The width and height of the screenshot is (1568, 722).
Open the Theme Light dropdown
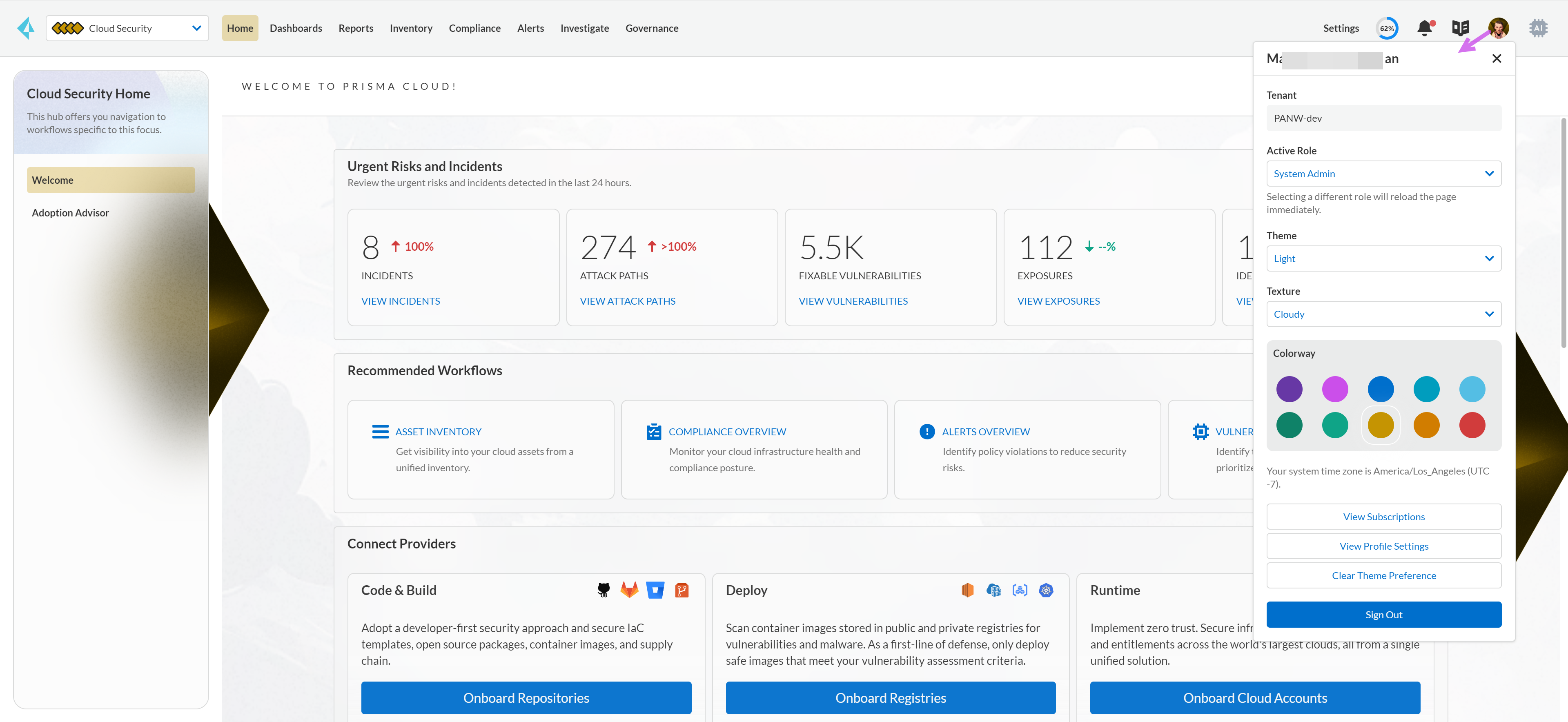click(x=1383, y=259)
